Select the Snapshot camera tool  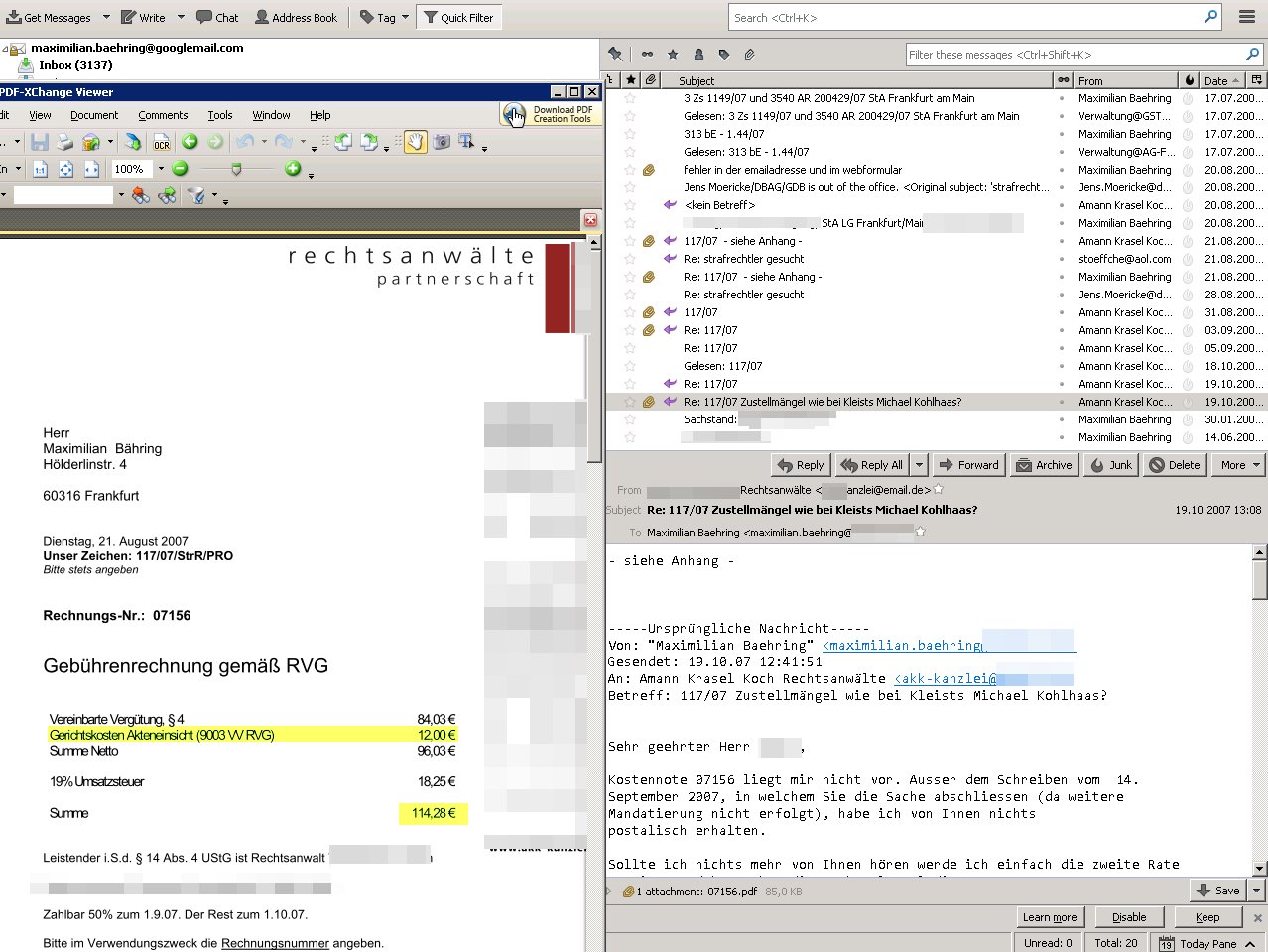pyautogui.click(x=441, y=142)
